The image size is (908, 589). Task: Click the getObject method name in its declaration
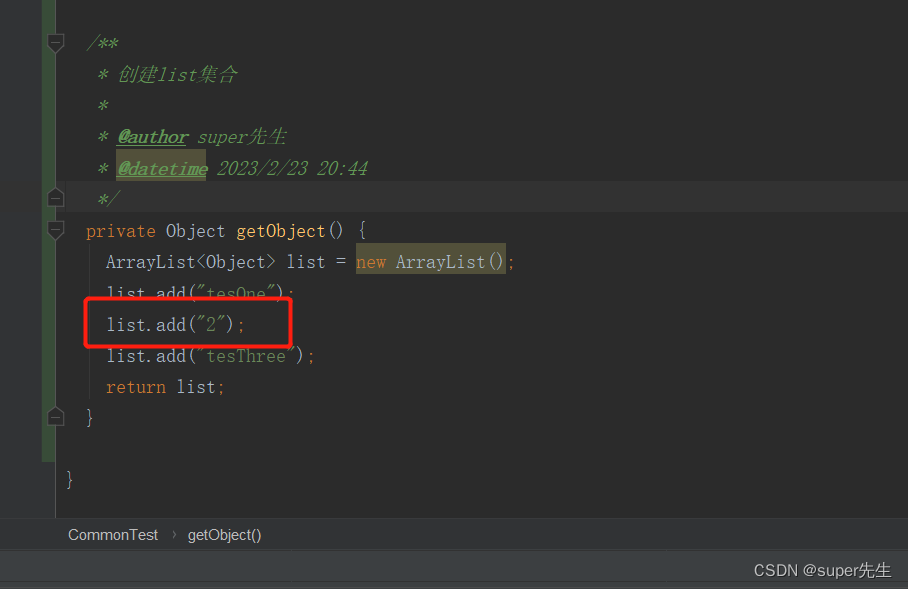click(x=281, y=231)
